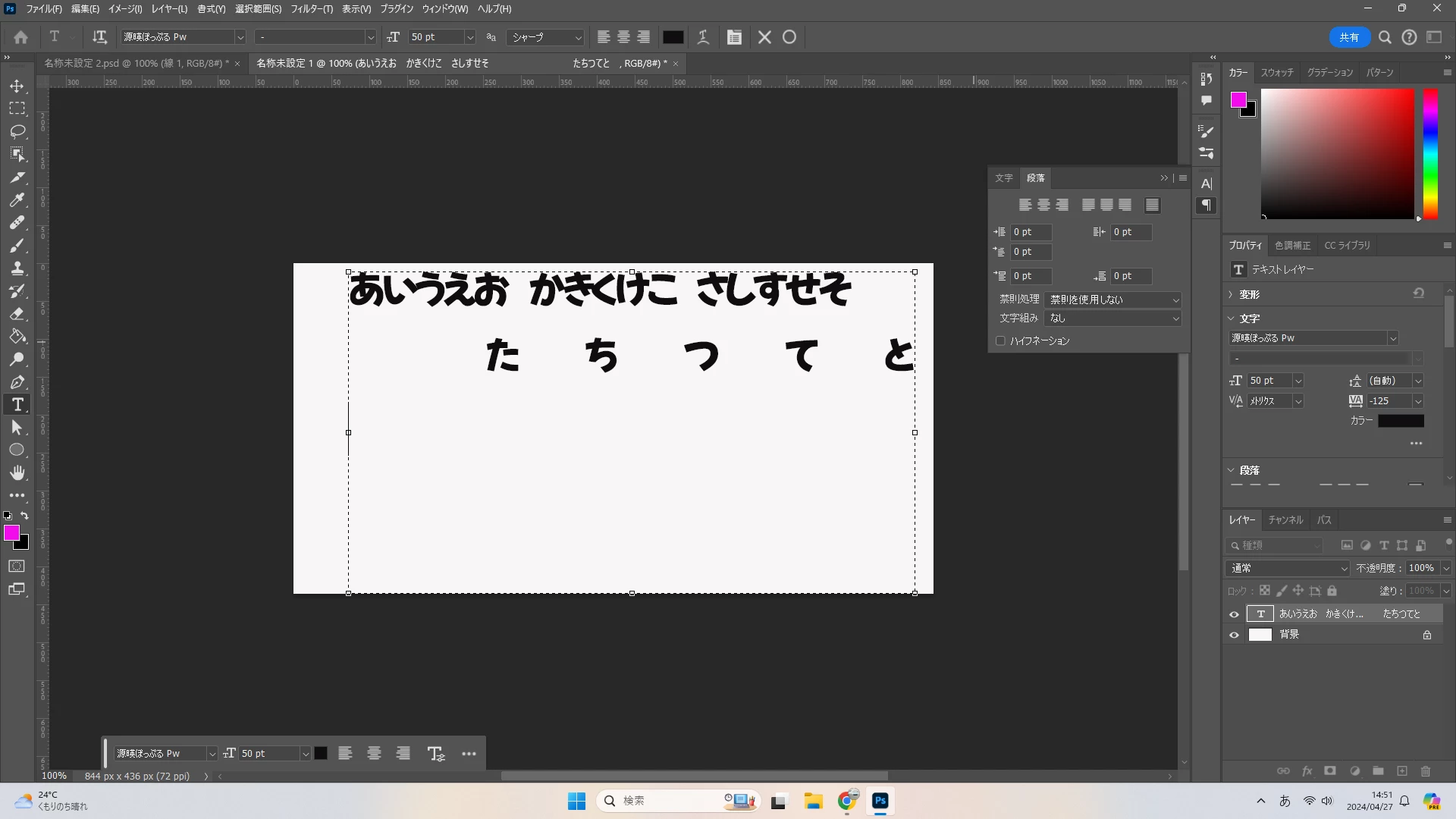Open Chrome from the Windows taskbar
The width and height of the screenshot is (1456, 819).
(x=847, y=801)
